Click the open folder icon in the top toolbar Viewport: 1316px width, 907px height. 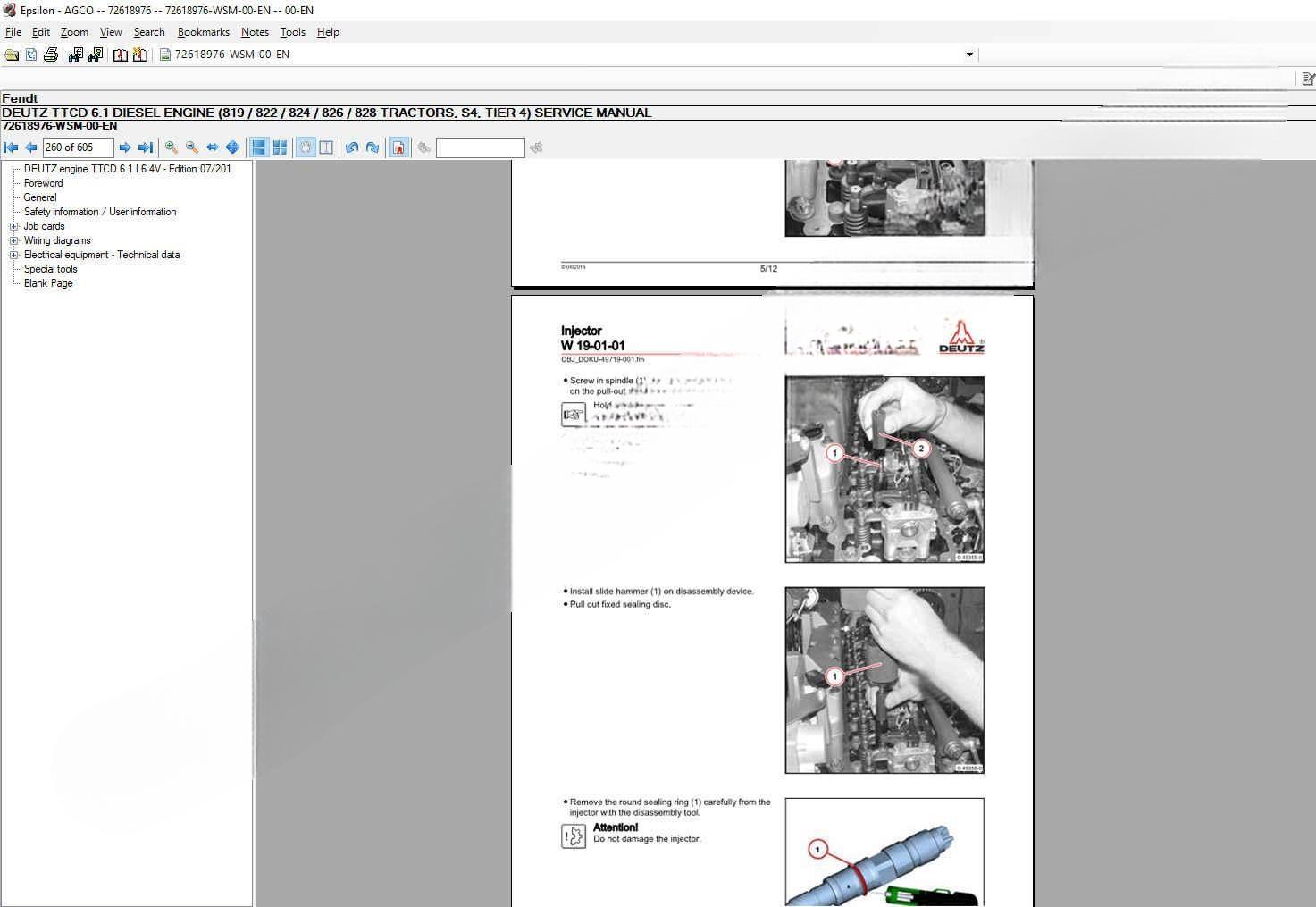12,55
